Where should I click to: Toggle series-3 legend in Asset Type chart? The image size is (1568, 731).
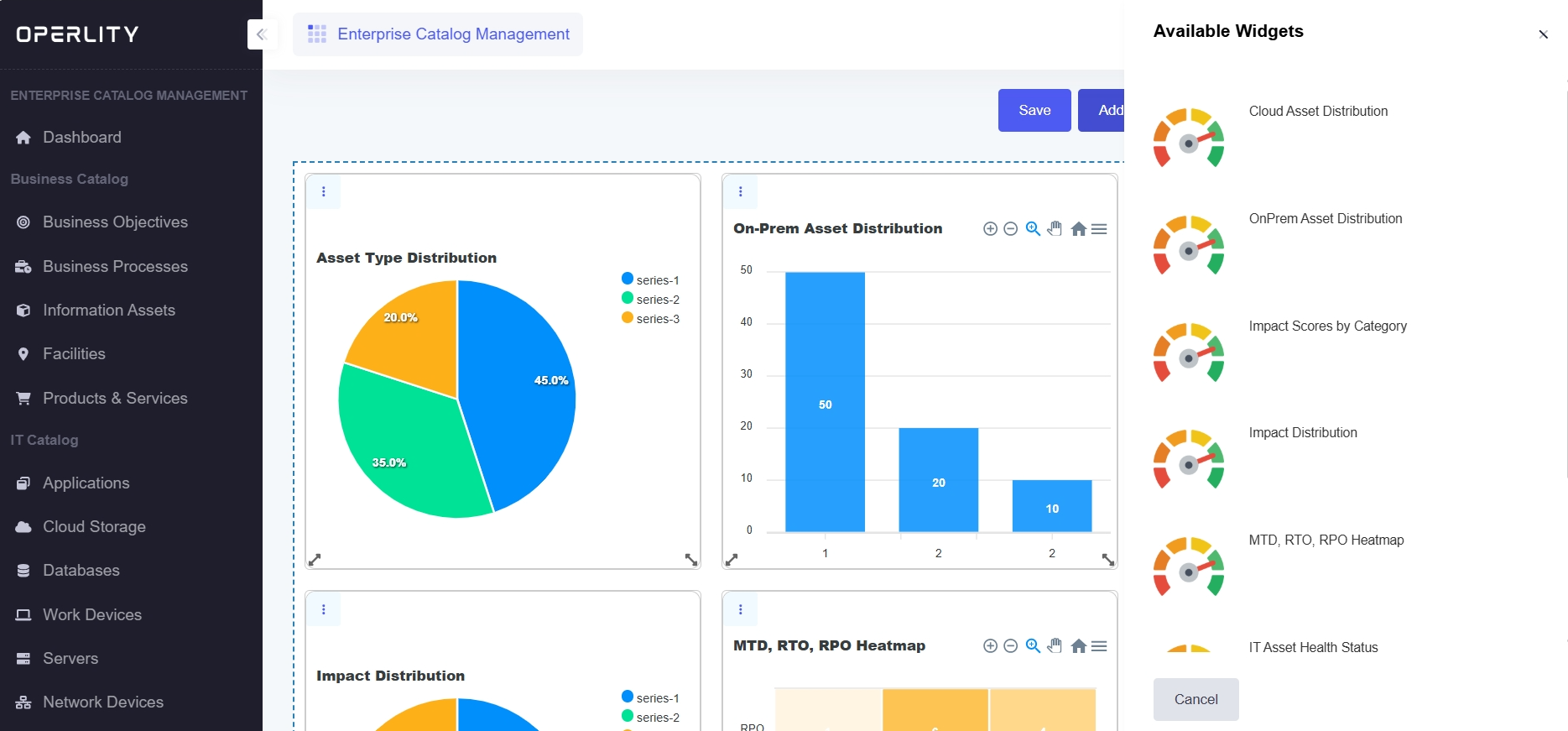coord(651,319)
